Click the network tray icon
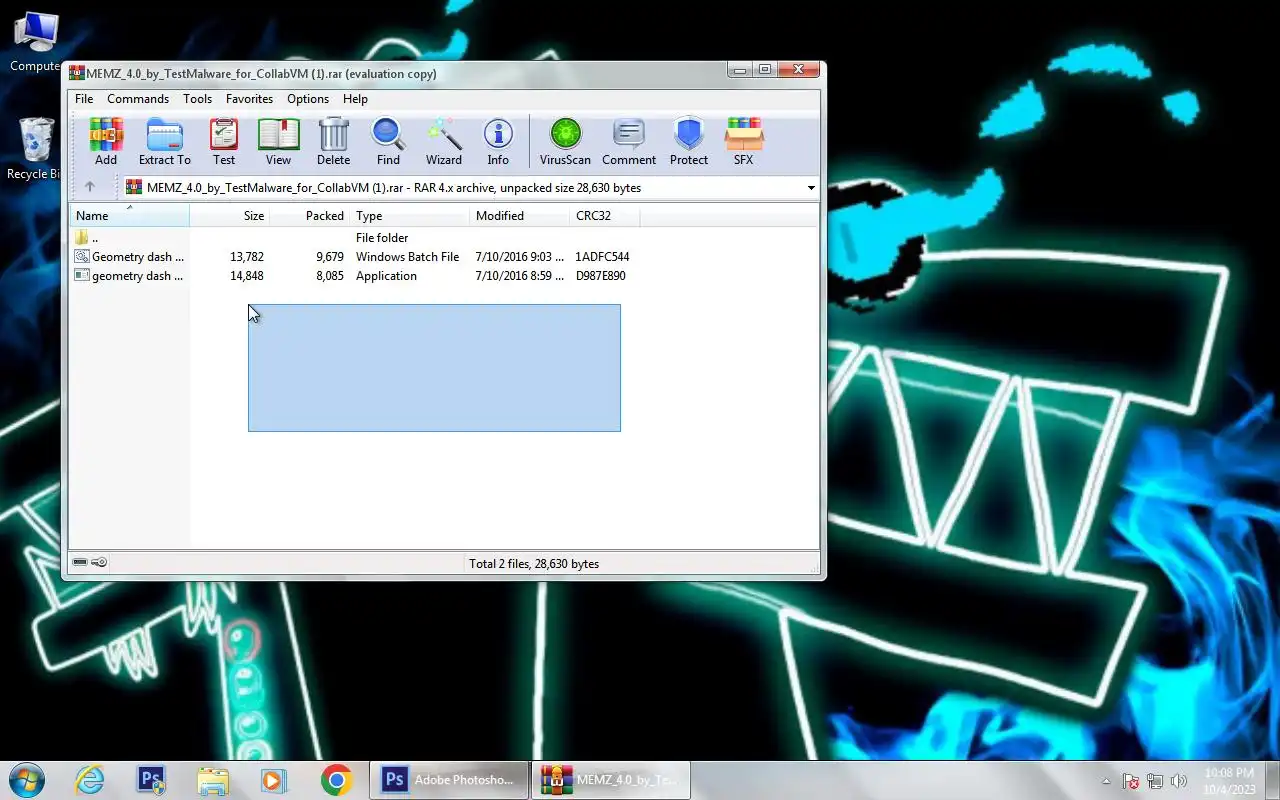Viewport: 1280px width, 800px height. click(x=1155, y=781)
